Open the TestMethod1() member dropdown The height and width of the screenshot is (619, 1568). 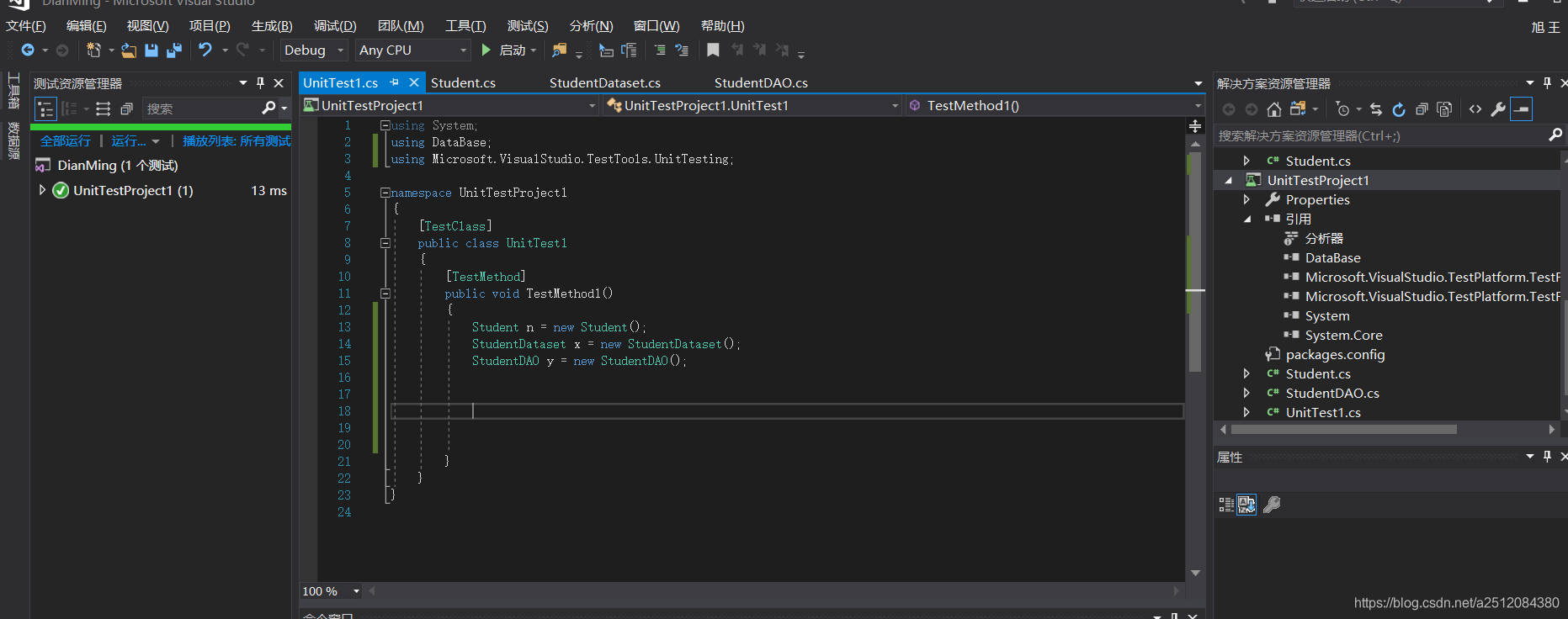click(1055, 105)
